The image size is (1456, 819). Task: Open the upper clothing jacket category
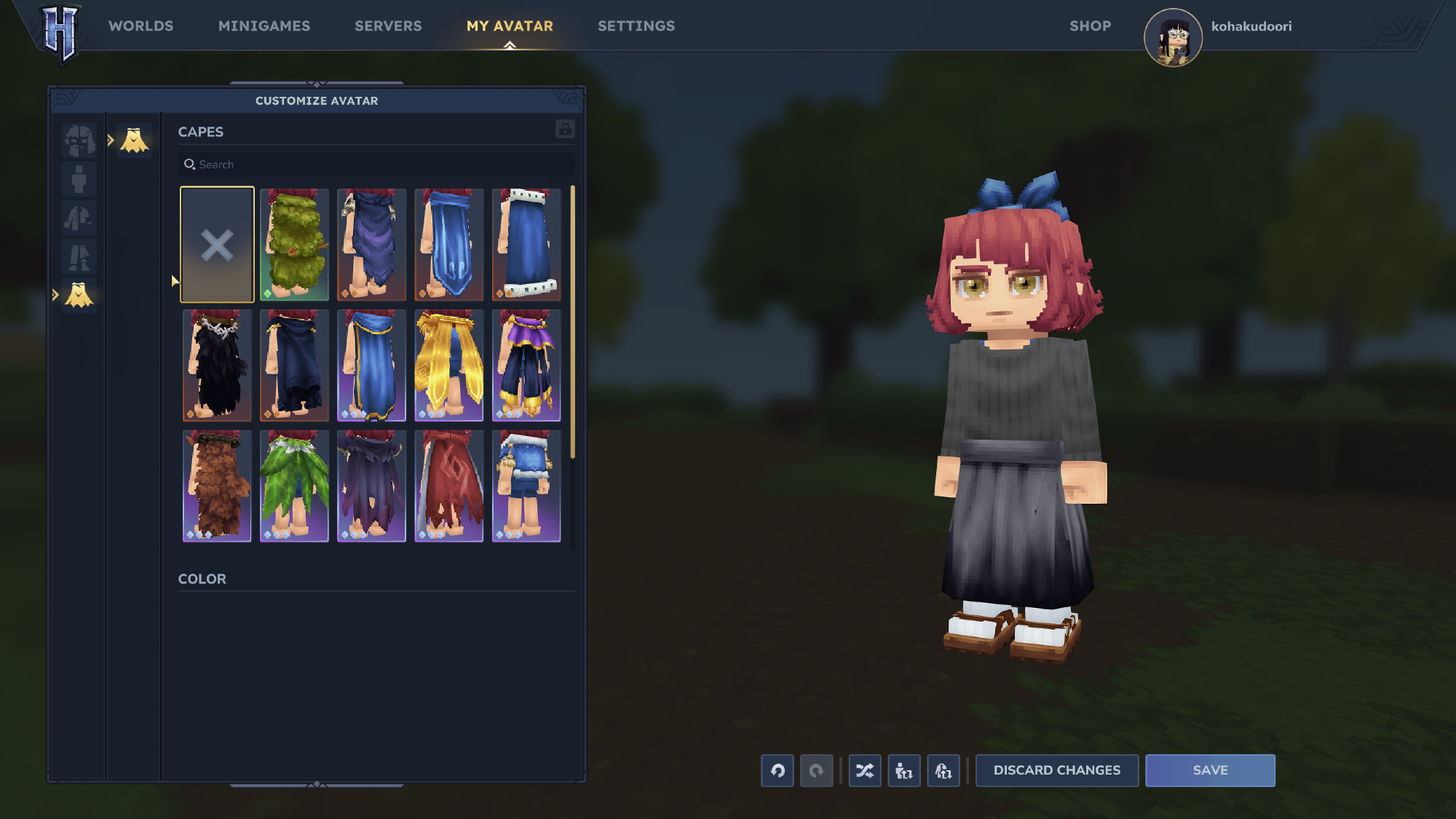[79, 218]
